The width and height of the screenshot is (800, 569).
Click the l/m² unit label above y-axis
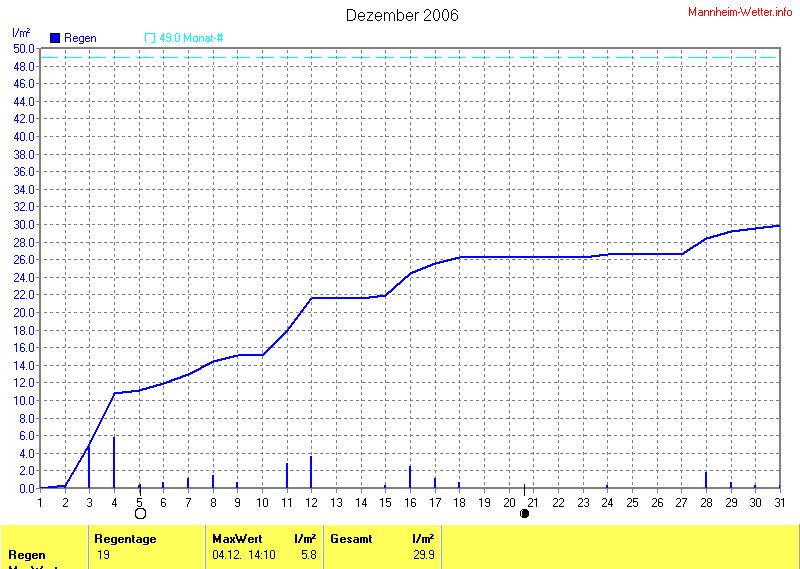coord(20,33)
